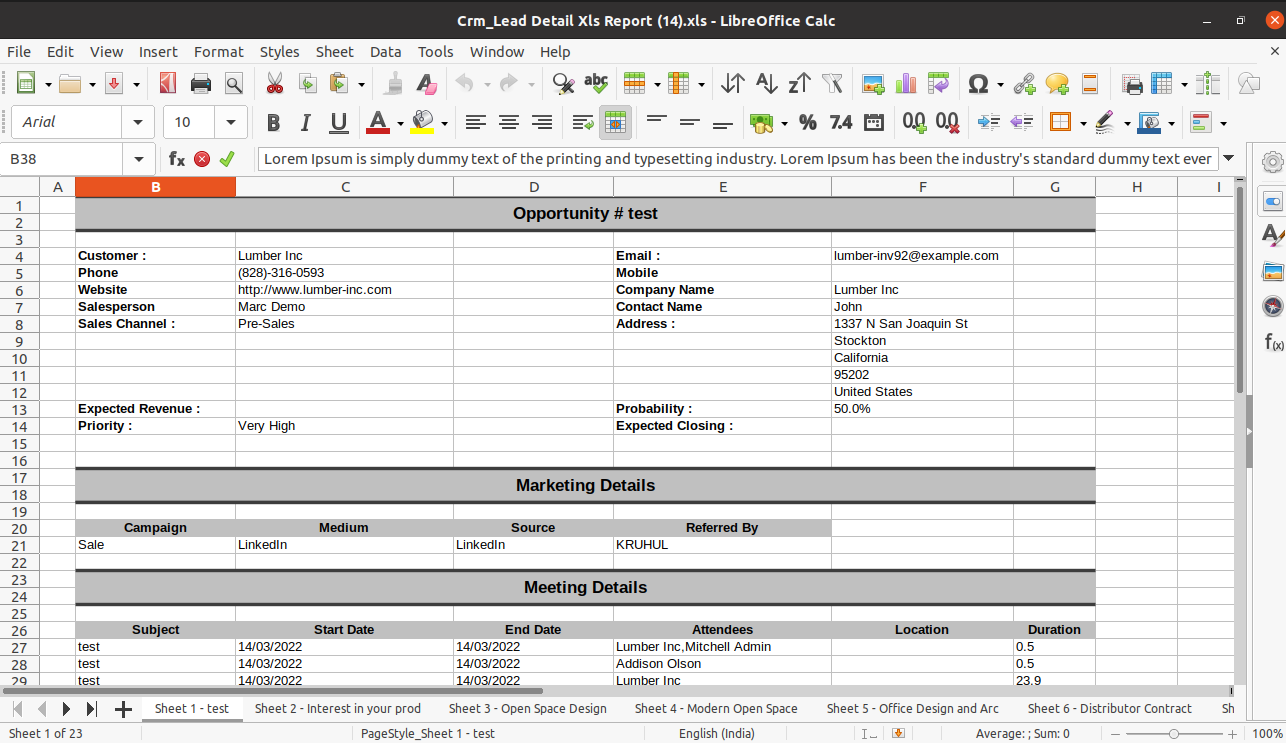Viewport: 1286px width, 743px height.
Task: Open Borders dropdown arrow
Action: [1084, 123]
